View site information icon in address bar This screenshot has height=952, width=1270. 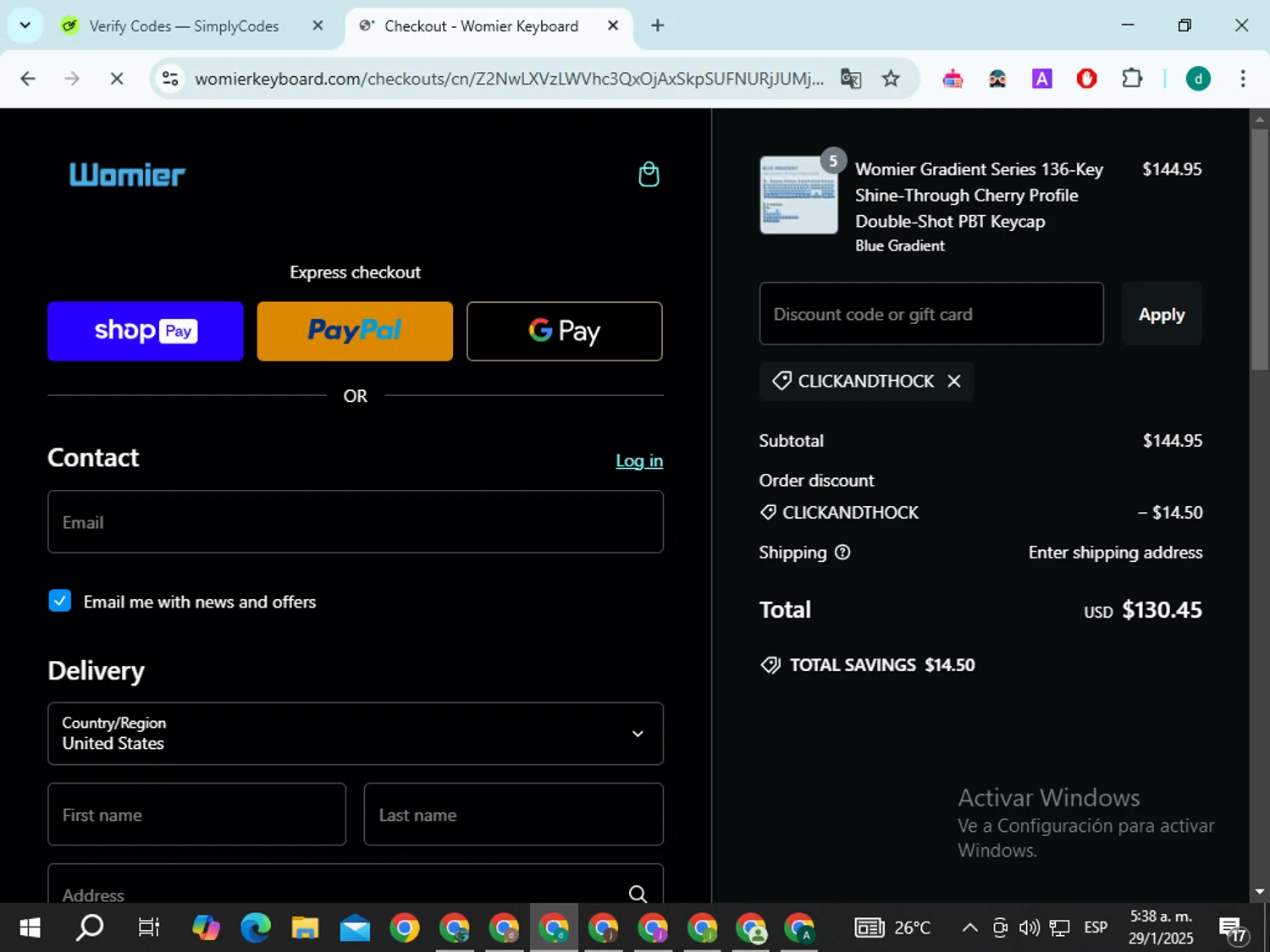tap(170, 79)
